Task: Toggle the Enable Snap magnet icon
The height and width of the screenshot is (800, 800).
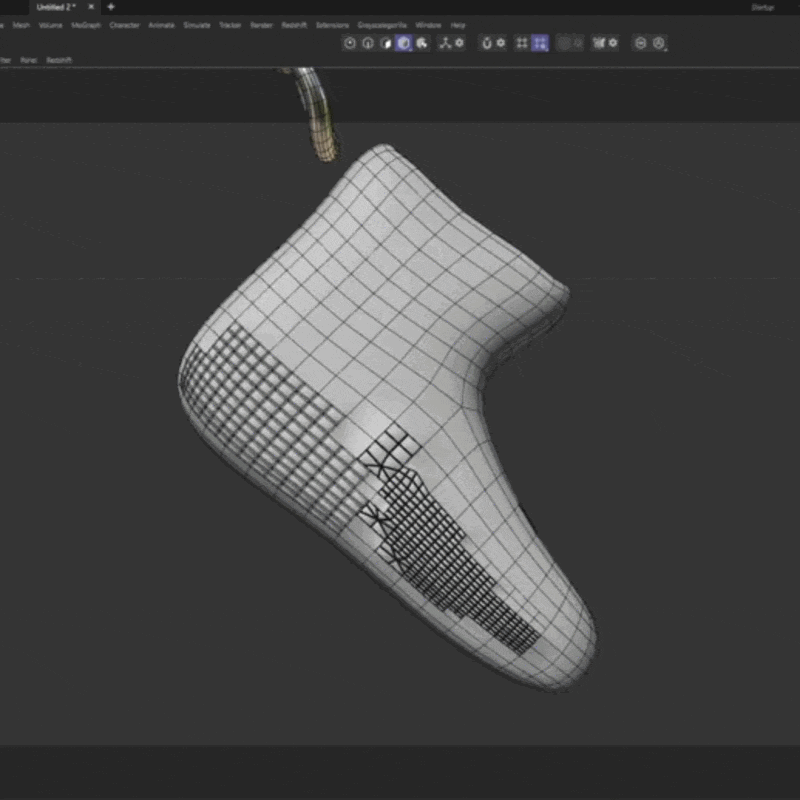Action: tap(487, 43)
